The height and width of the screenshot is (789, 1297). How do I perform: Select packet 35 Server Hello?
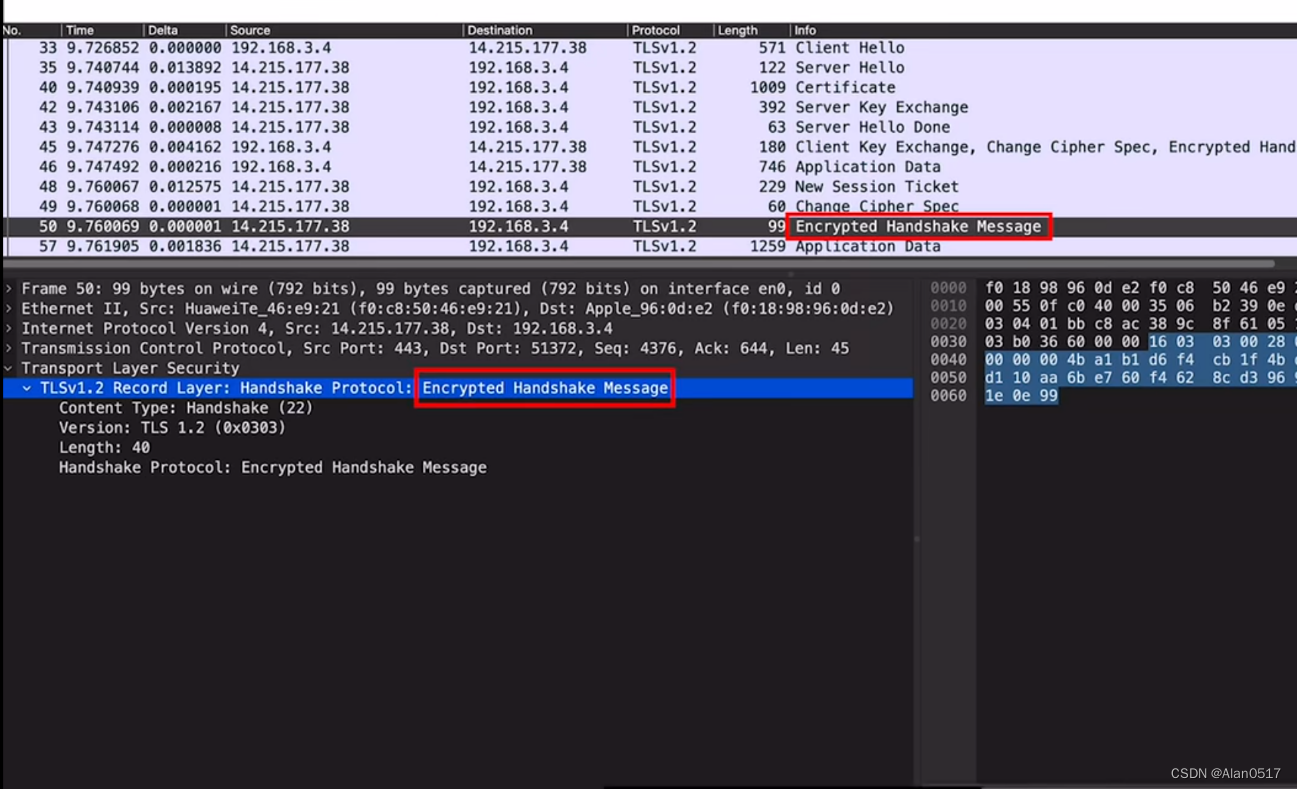click(648, 68)
